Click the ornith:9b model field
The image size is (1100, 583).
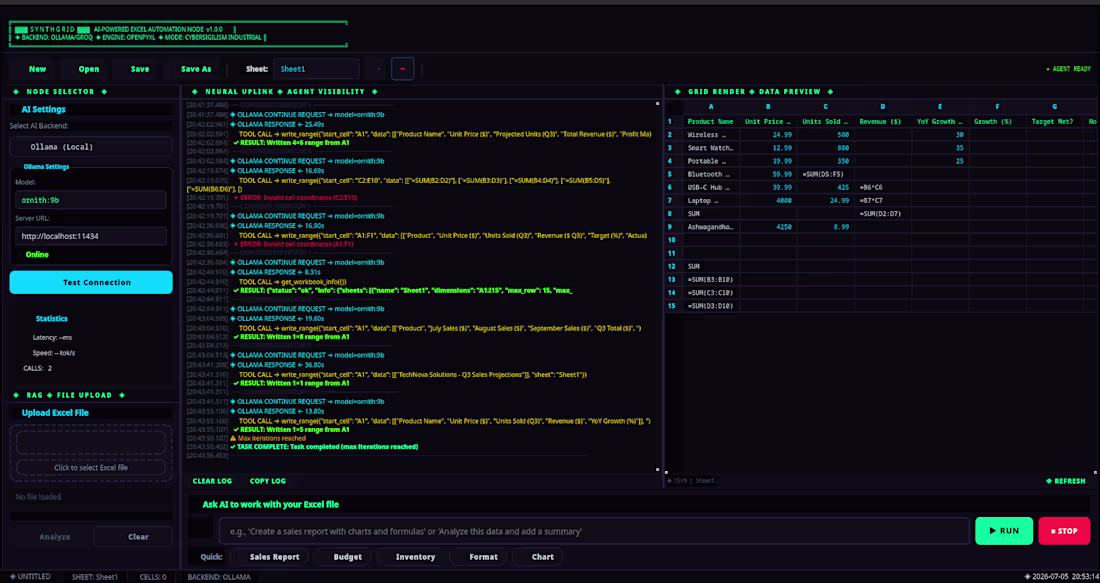point(91,200)
